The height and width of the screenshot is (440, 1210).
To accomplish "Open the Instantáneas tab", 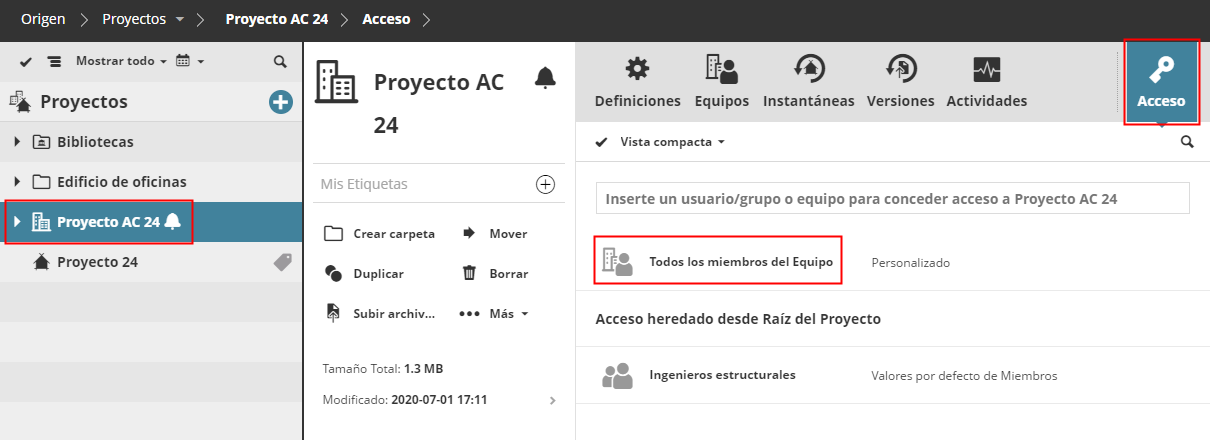I will (x=808, y=82).
